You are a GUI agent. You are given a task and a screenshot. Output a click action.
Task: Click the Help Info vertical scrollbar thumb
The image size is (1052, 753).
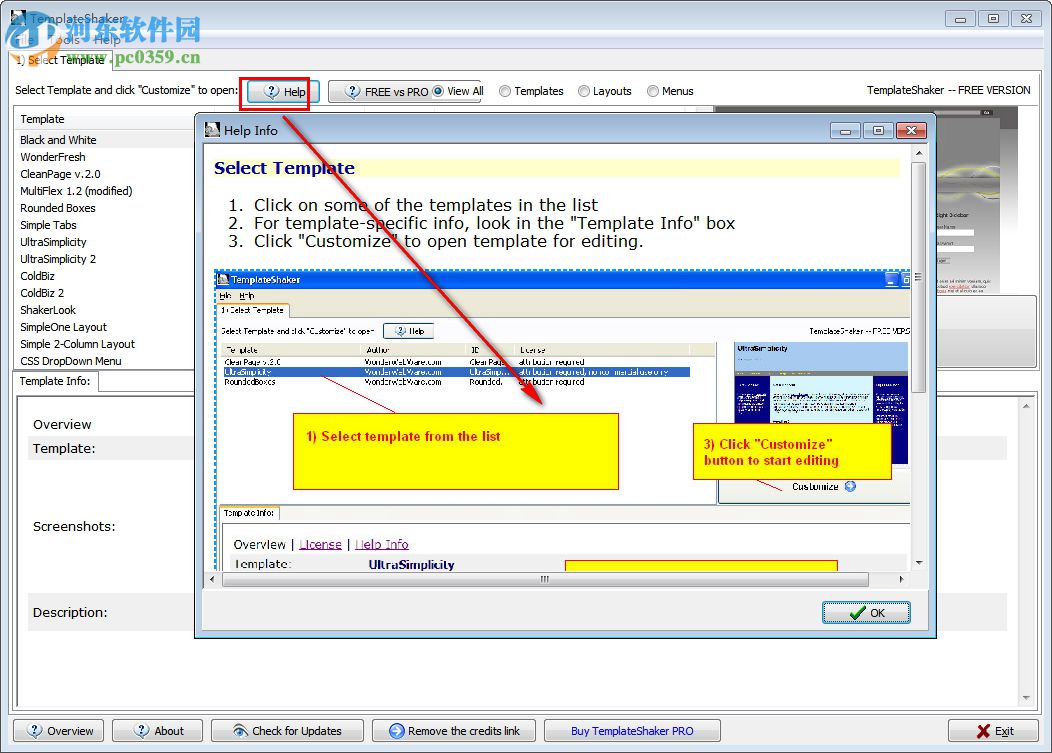(919, 277)
